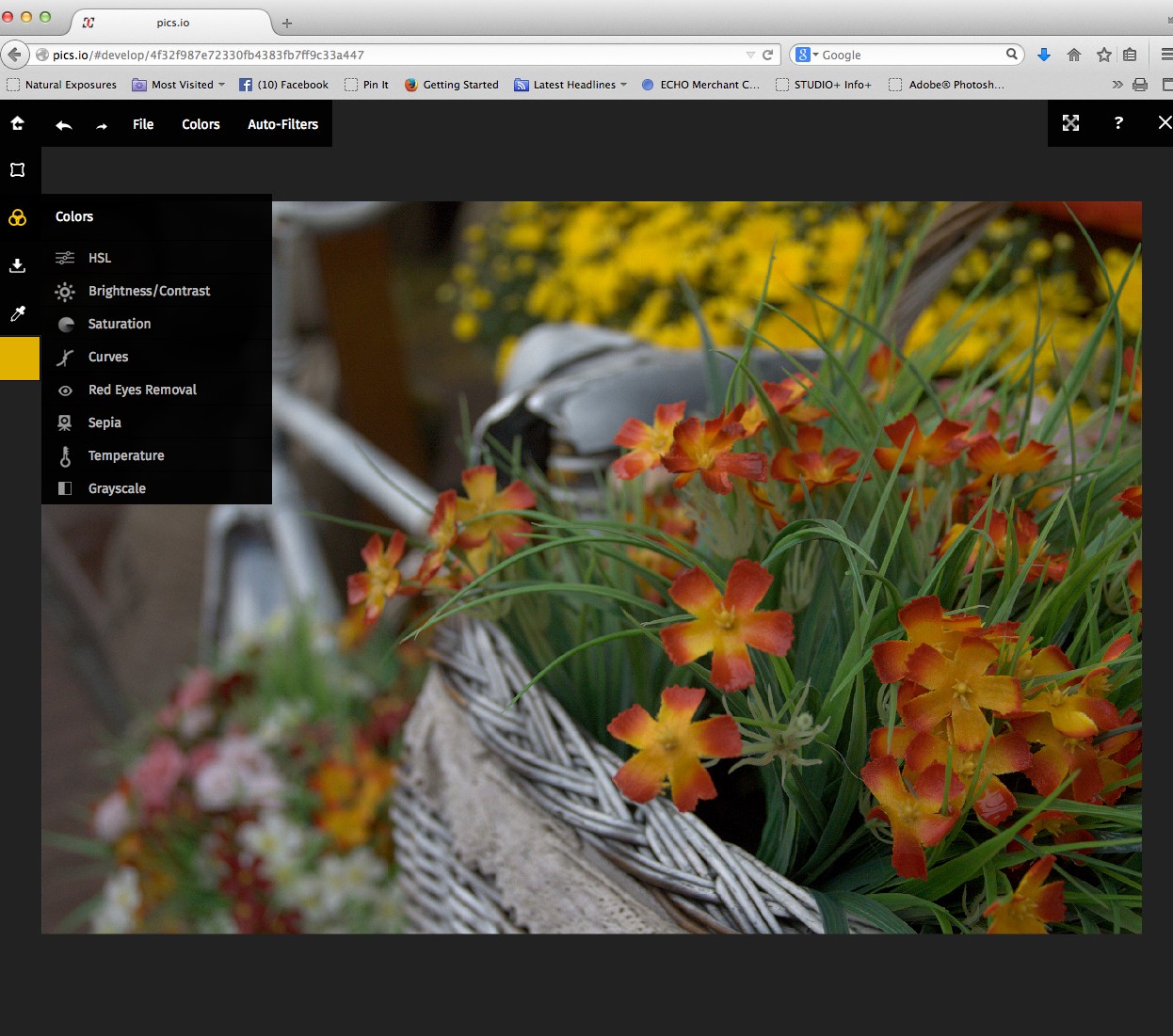Image resolution: width=1173 pixels, height=1036 pixels.
Task: Select the crop tool in sidebar
Action: tap(17, 170)
